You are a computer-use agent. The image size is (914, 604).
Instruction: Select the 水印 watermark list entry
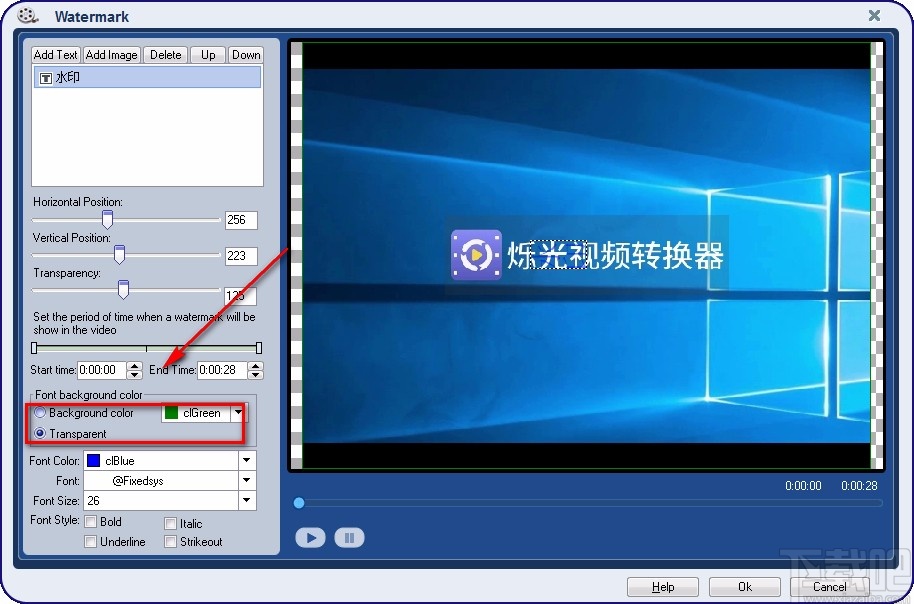147,77
